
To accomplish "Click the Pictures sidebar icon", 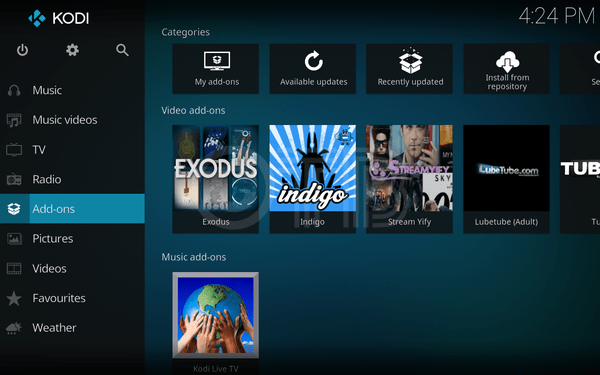I will (14, 238).
